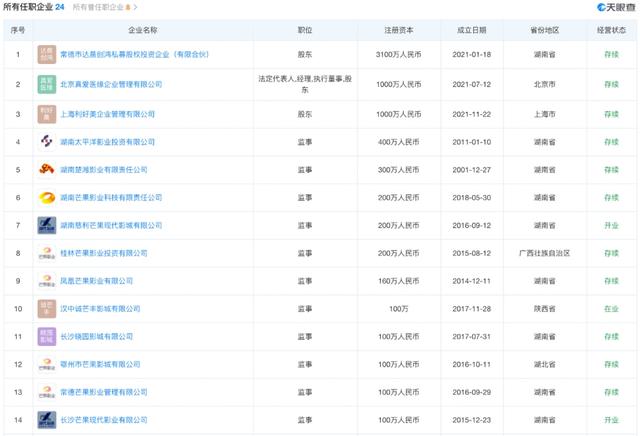The height and width of the screenshot is (436, 640).
Task: Click the 陕西省 region cell
Action: pyautogui.click(x=544, y=309)
